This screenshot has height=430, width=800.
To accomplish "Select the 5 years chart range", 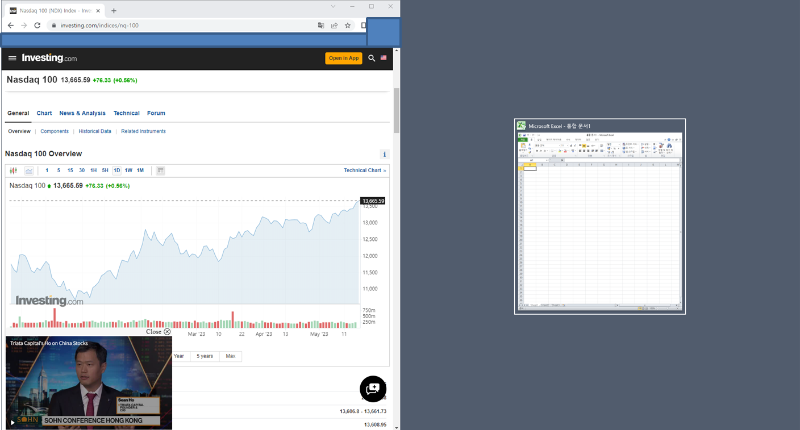I will click(x=205, y=356).
